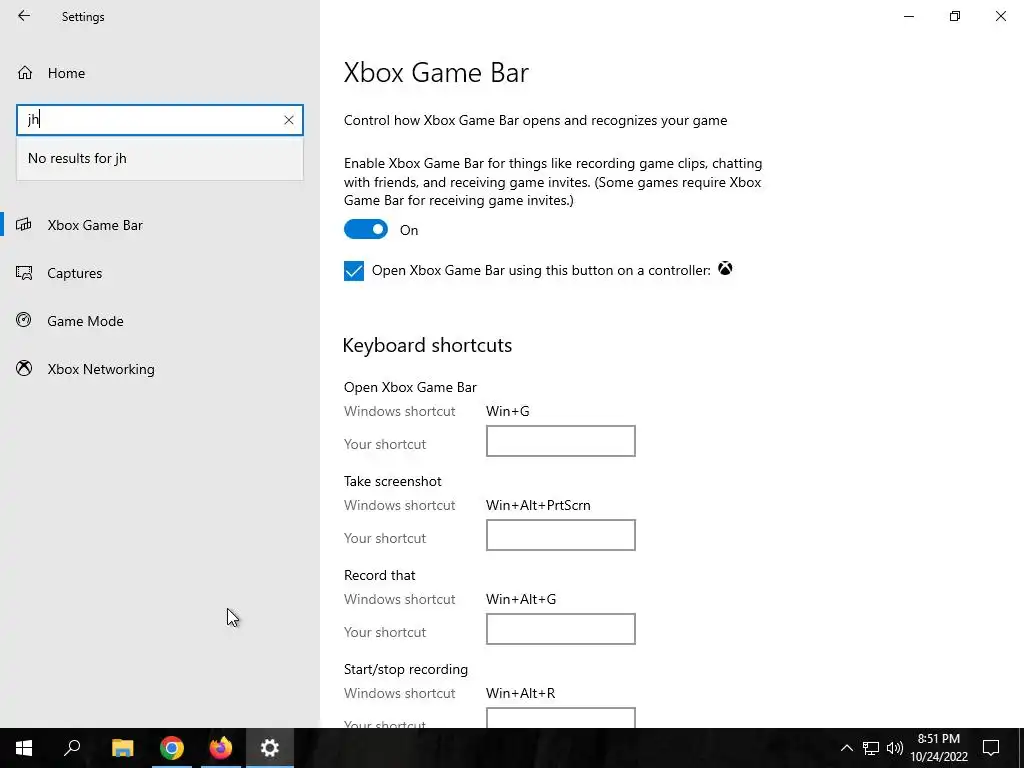Click the Win+Alt+PrtScrn shortcut text
Image resolution: width=1024 pixels, height=768 pixels.
538,505
